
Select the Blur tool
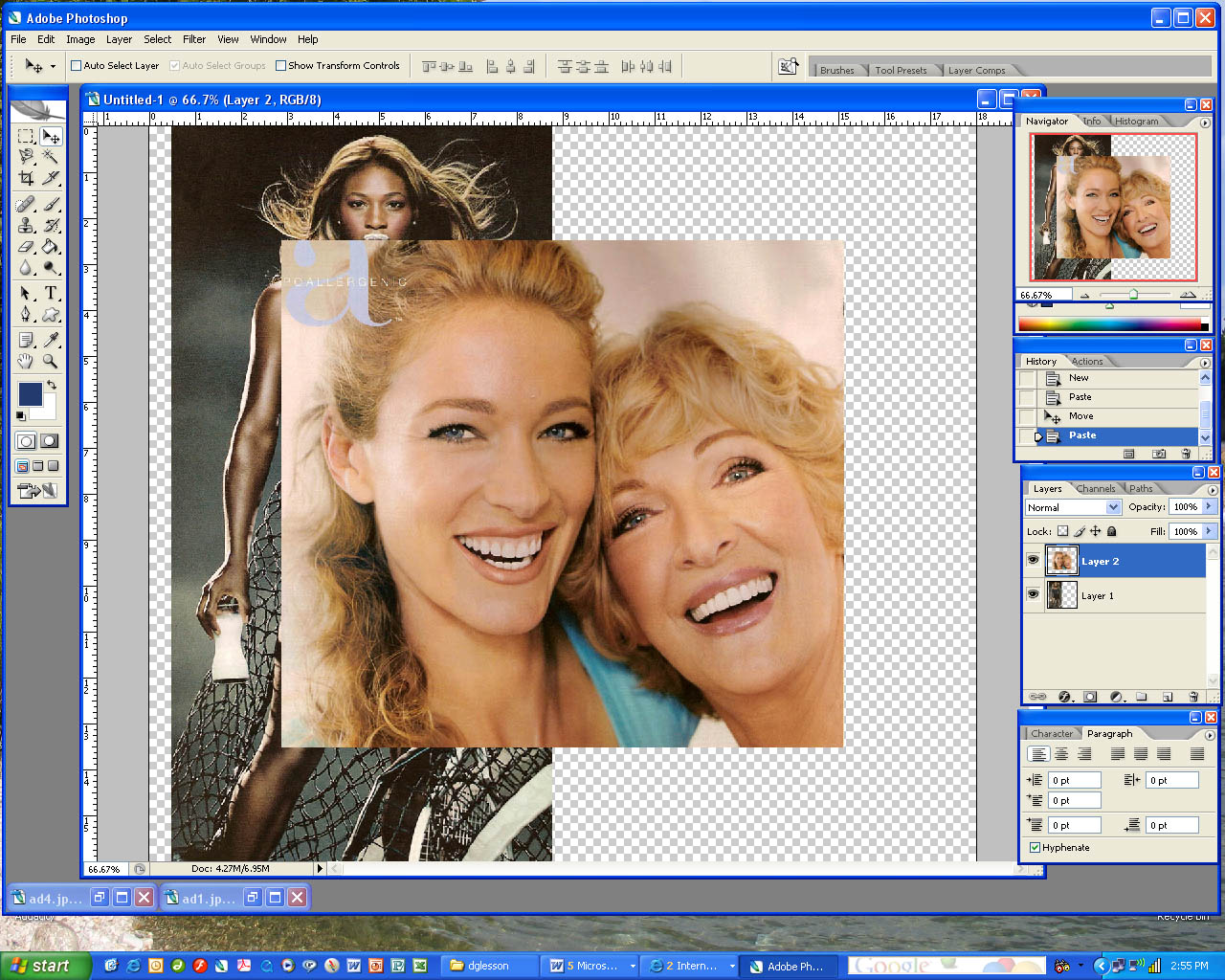[26, 268]
